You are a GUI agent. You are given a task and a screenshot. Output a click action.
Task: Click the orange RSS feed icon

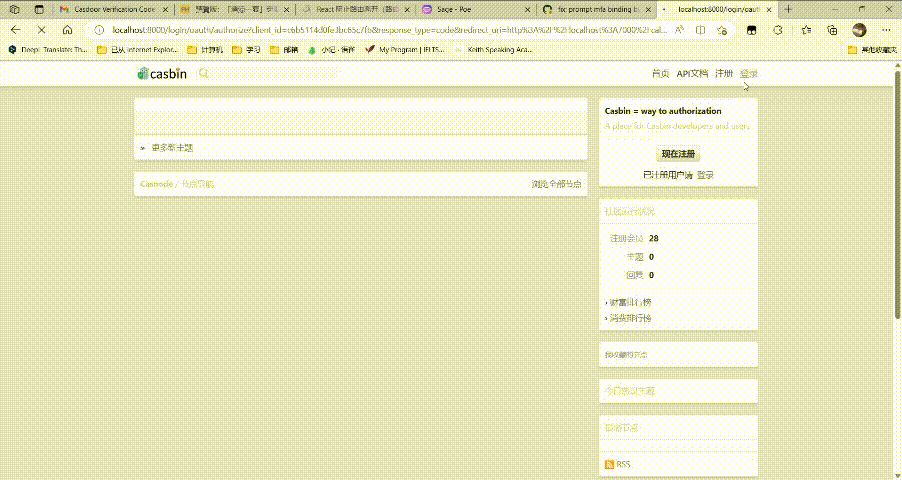pyautogui.click(x=609, y=465)
